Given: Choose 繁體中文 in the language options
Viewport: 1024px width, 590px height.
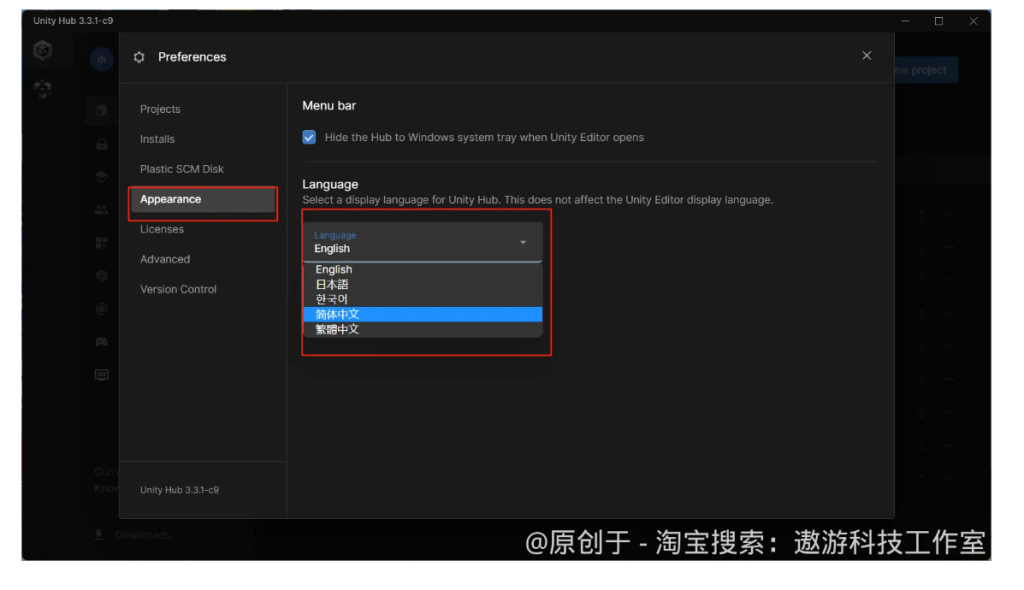Looking at the screenshot, I should (422, 329).
